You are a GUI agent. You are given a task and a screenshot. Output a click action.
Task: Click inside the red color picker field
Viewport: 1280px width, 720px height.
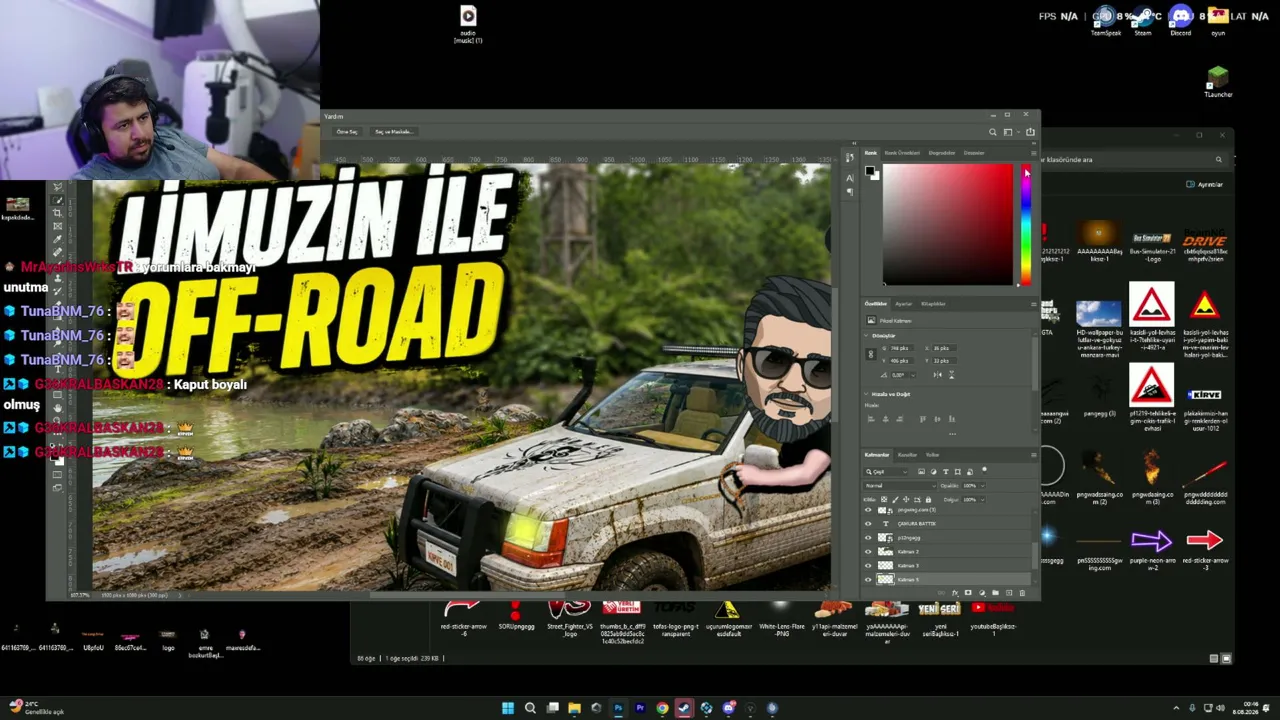coord(947,224)
